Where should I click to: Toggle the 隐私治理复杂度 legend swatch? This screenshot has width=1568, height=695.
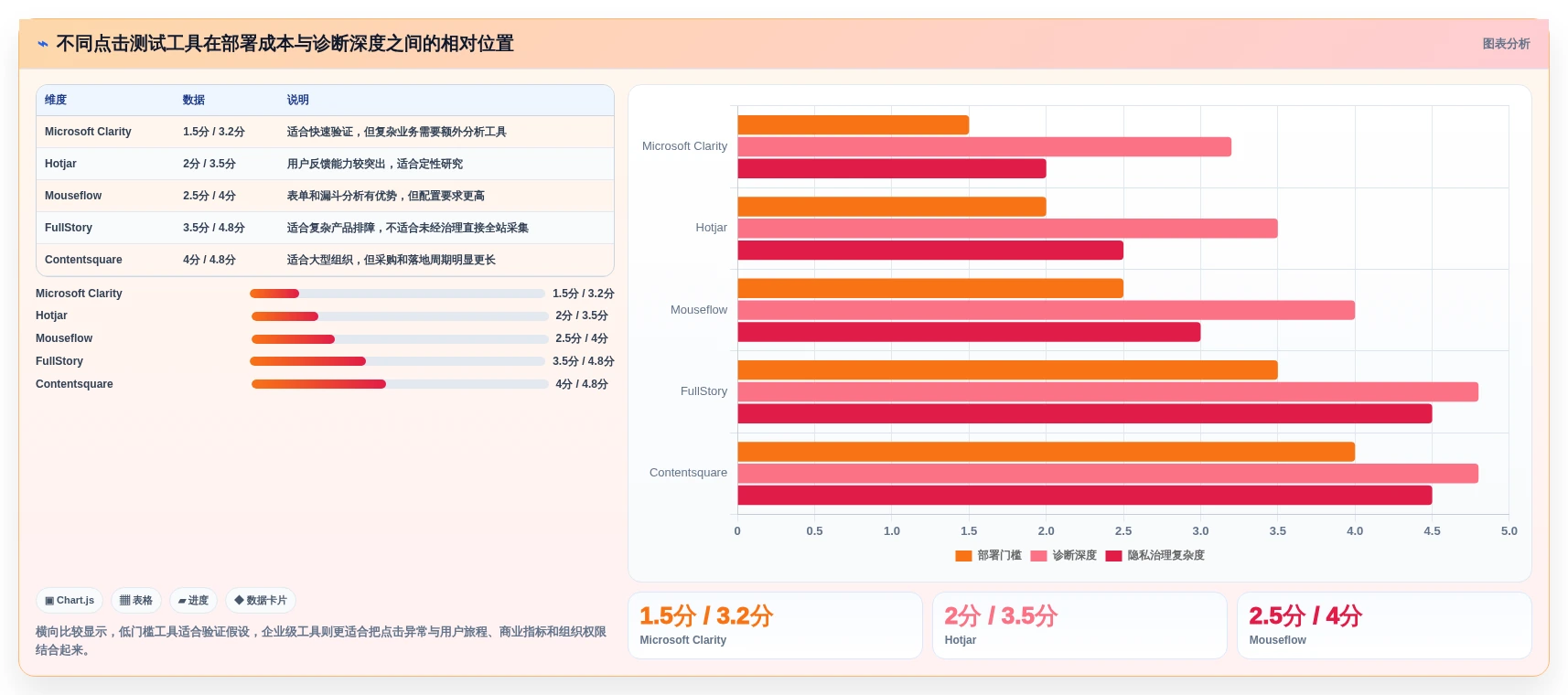click(x=1113, y=556)
